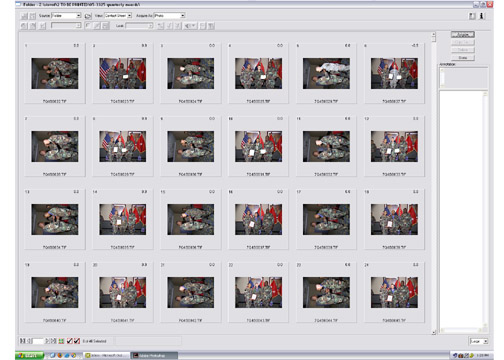The height and width of the screenshot is (360, 504).
Task: Click the Windows Start button
Action: pyautogui.click(x=29, y=356)
